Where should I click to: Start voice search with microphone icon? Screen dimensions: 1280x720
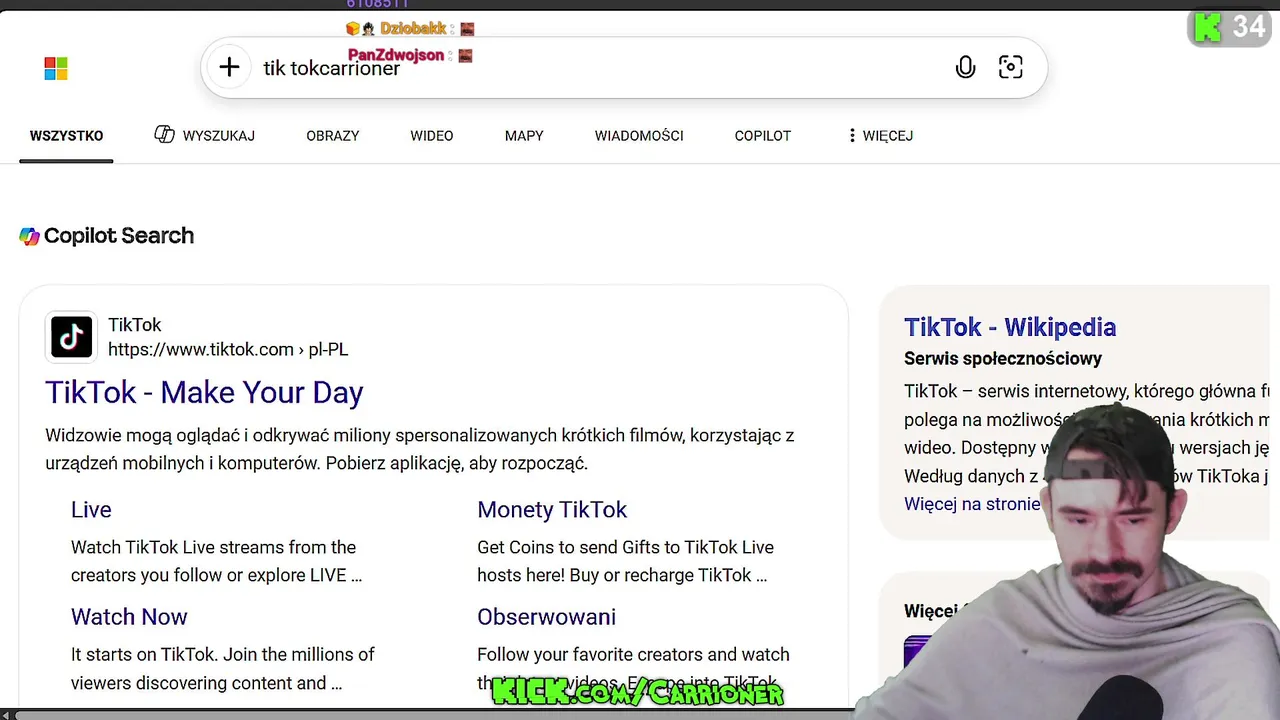pyautogui.click(x=965, y=67)
